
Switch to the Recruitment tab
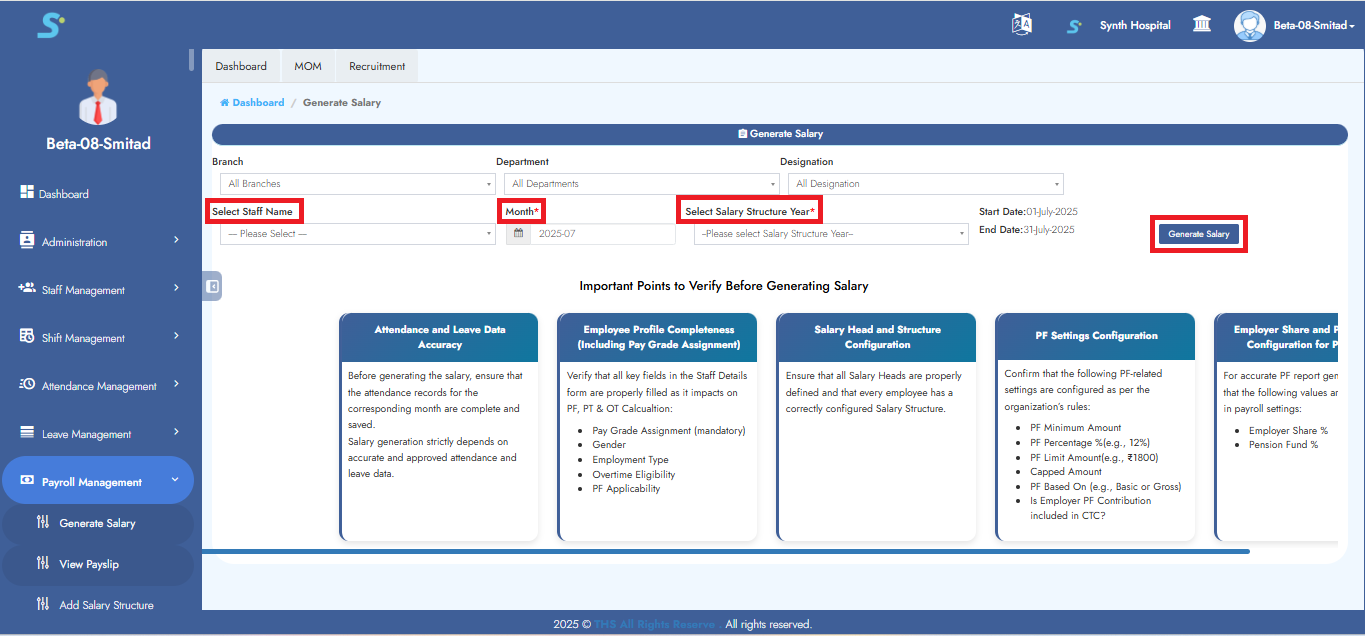pos(377,66)
